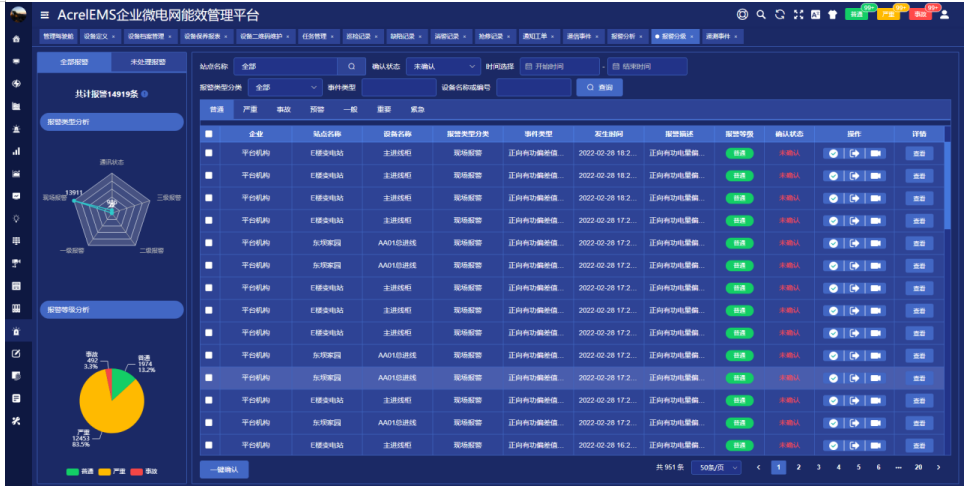Tick the fourth table row checkbox
Screen dimensions: 972x488
(x=209, y=220)
